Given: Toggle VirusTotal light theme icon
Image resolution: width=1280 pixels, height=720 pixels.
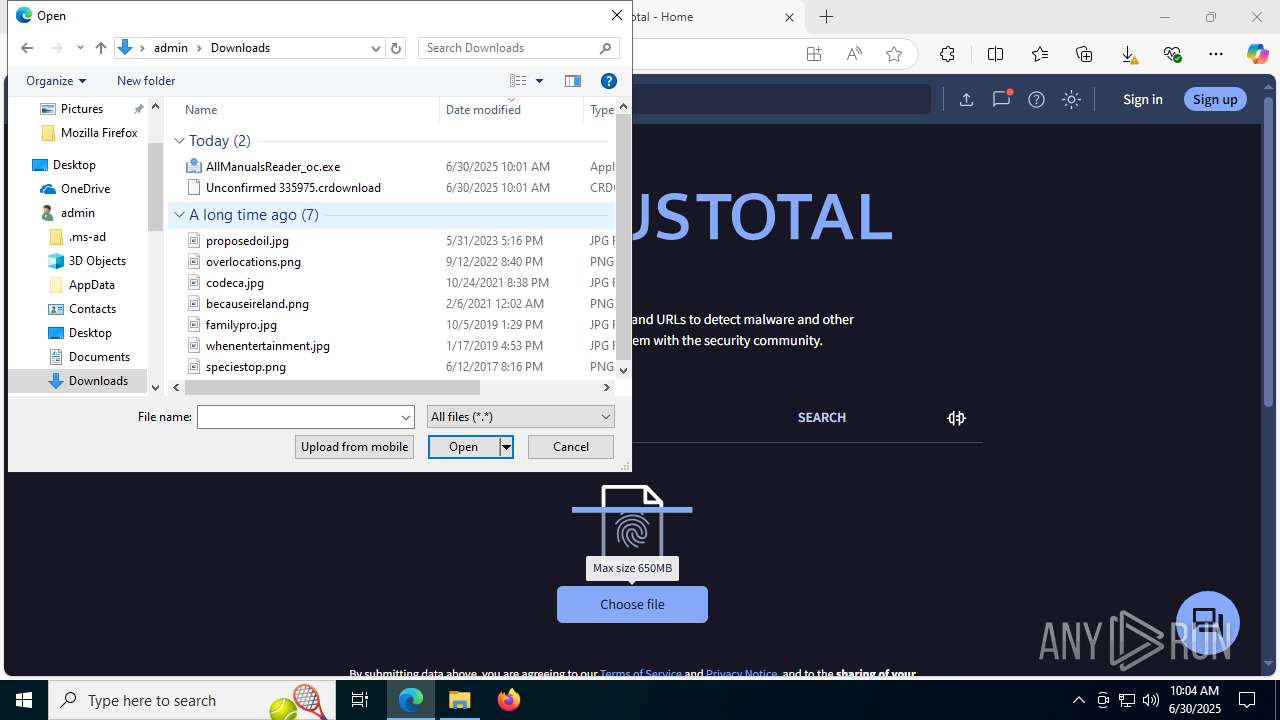Looking at the screenshot, I should coord(1071,99).
